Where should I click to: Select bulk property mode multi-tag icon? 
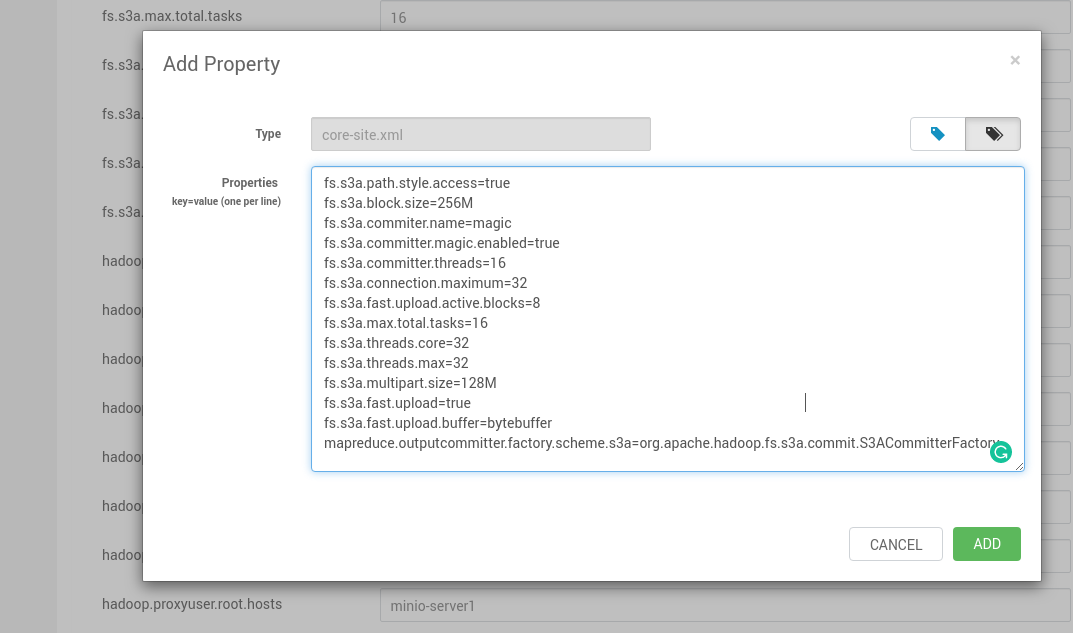[x=993, y=134]
